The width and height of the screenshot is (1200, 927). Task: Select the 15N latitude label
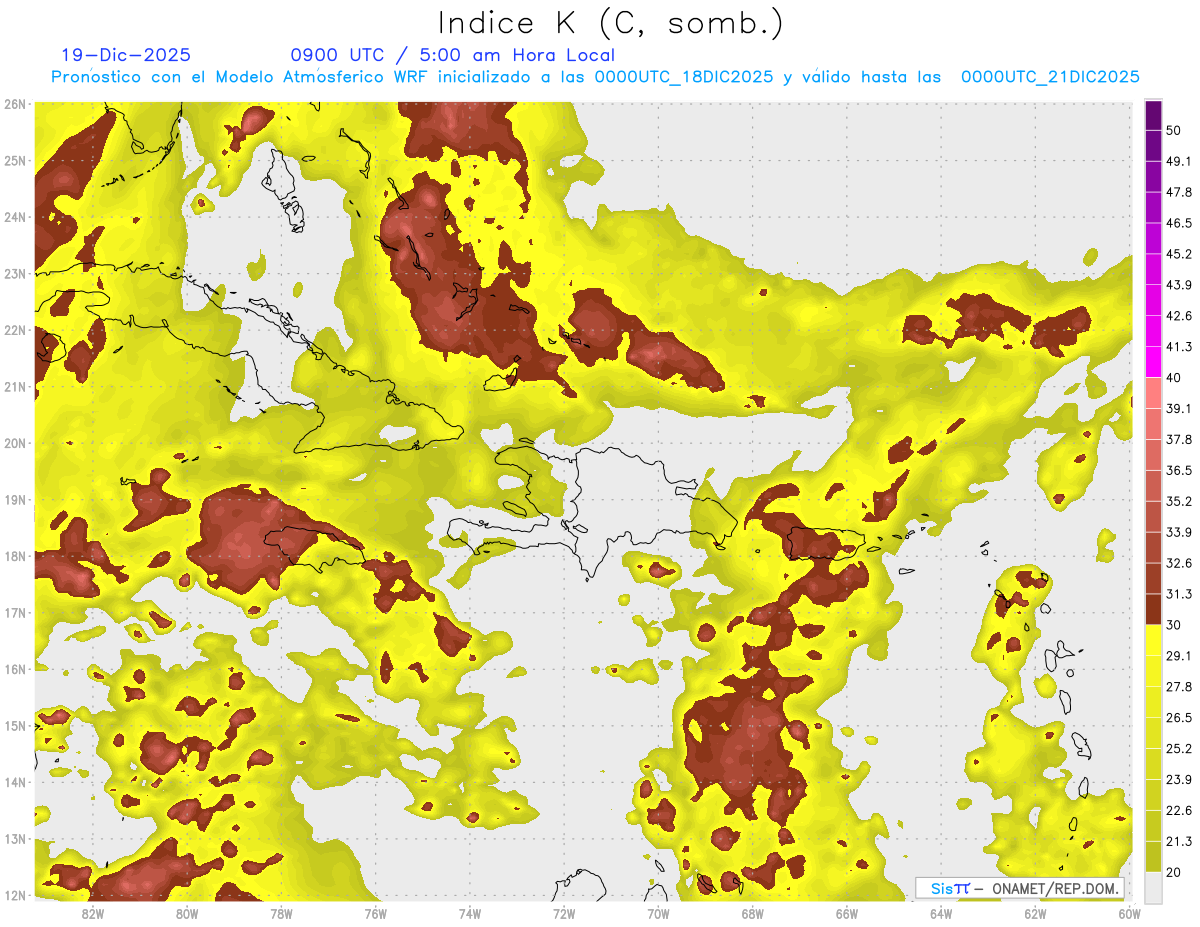point(15,726)
